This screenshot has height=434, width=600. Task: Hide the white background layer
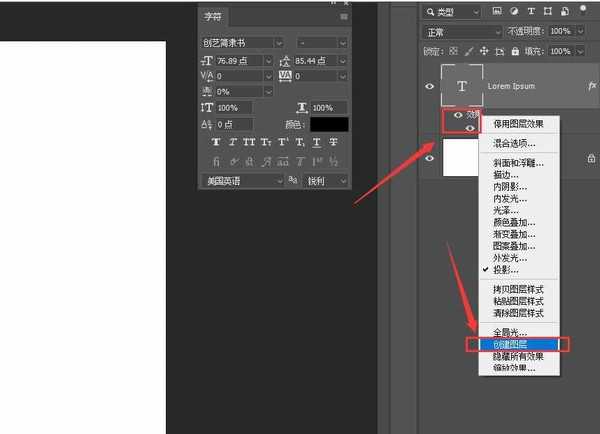pos(430,158)
